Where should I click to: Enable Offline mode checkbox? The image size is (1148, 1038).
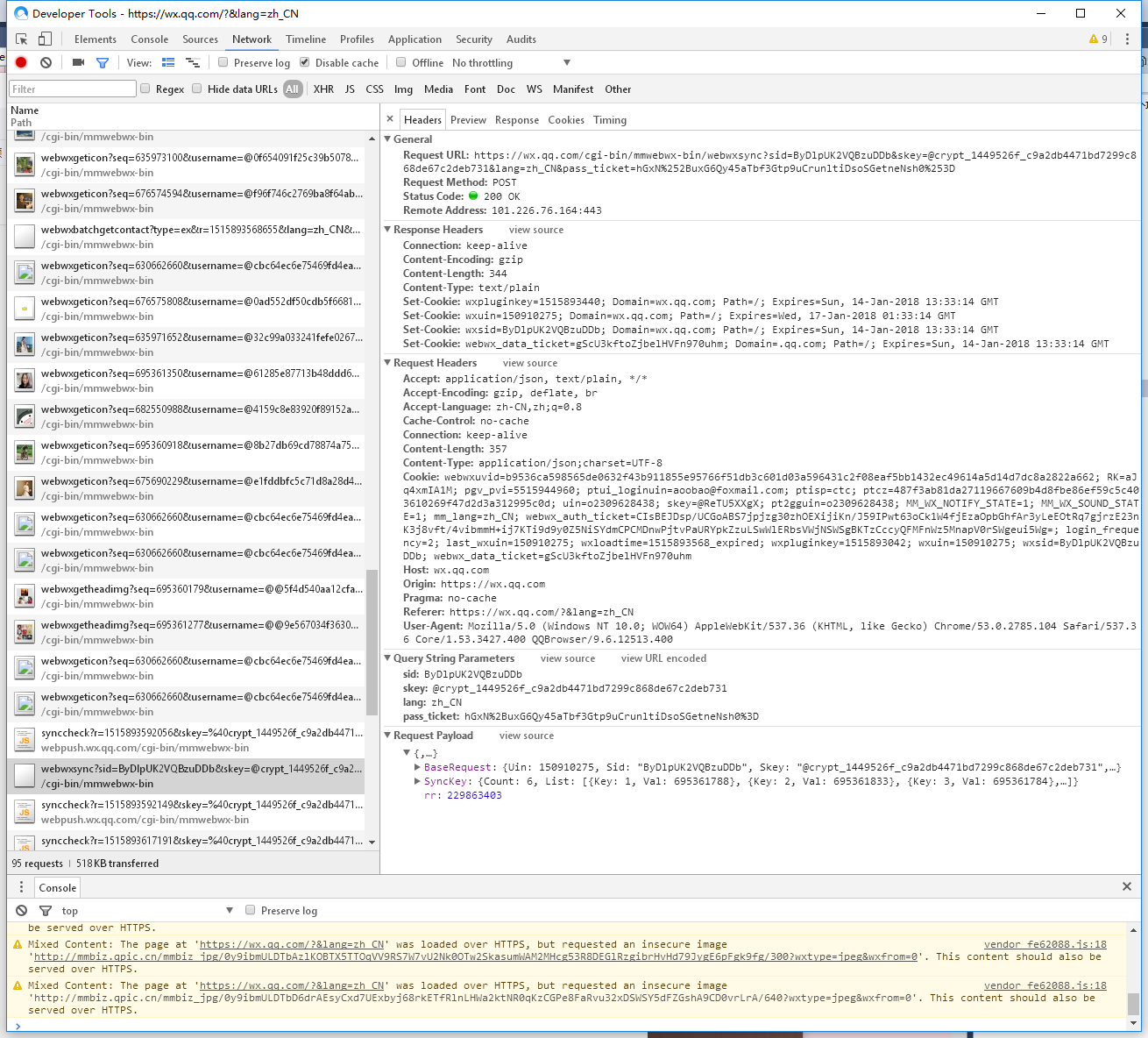[x=401, y=62]
